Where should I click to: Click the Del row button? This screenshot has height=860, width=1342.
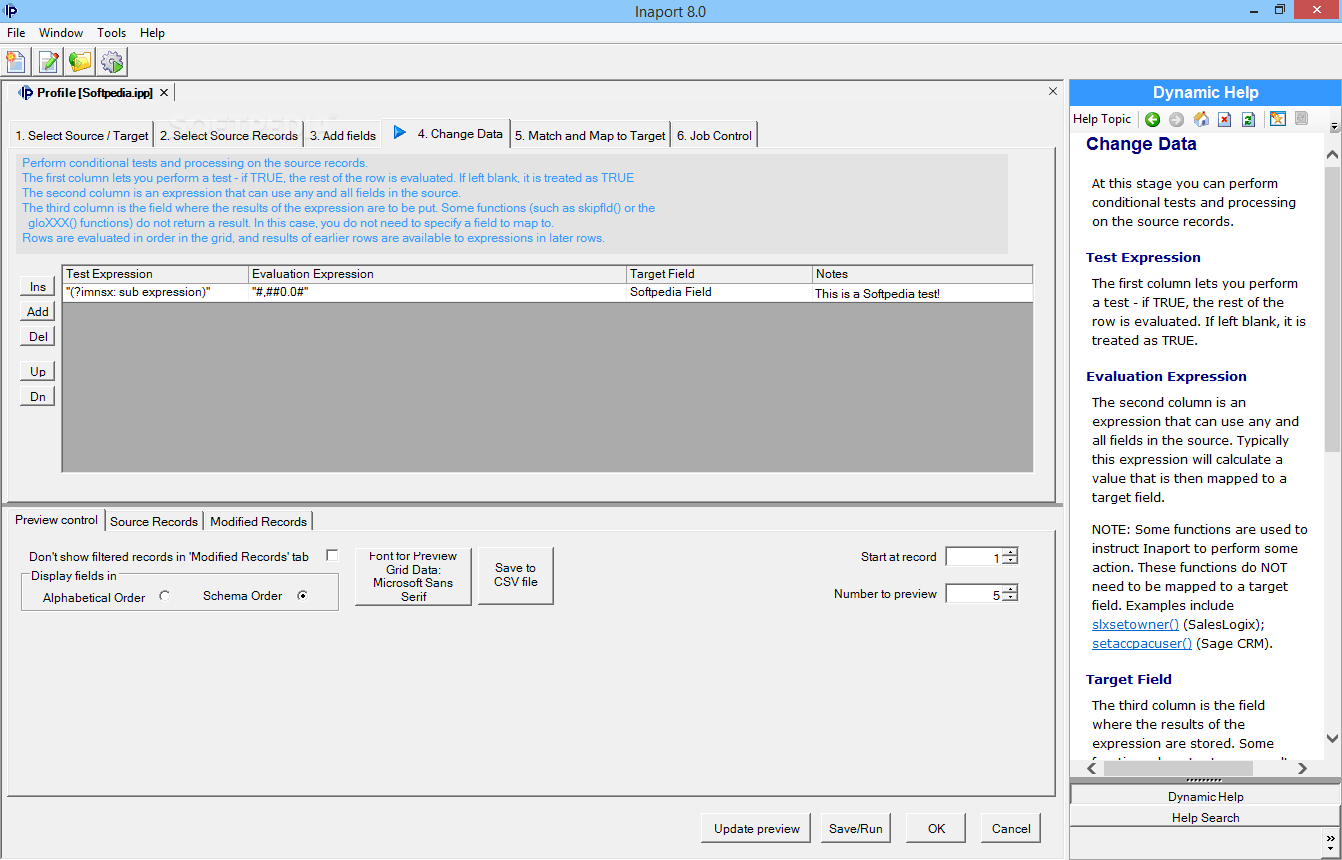[x=38, y=337]
